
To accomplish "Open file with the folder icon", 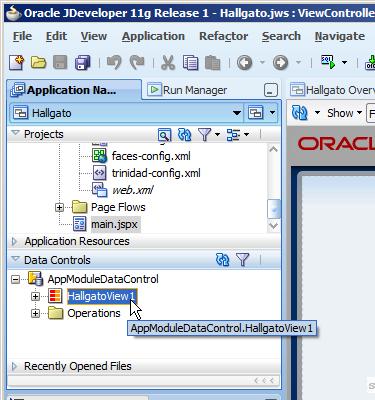I will [38, 62].
